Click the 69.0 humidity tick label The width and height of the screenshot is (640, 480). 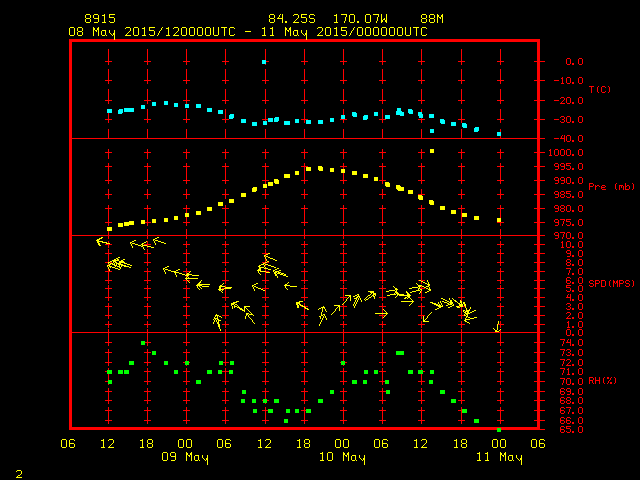point(571,391)
